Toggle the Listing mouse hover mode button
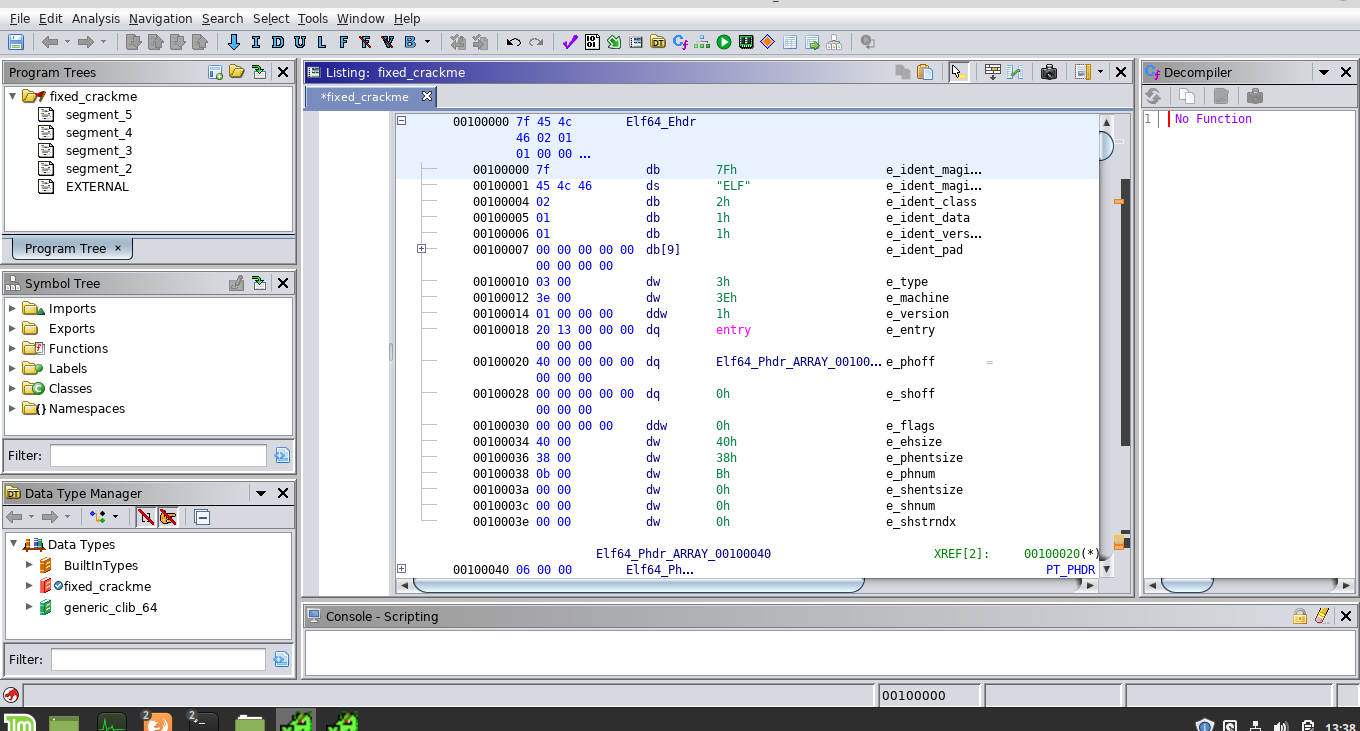This screenshot has height=731, width=1360. coord(958,72)
